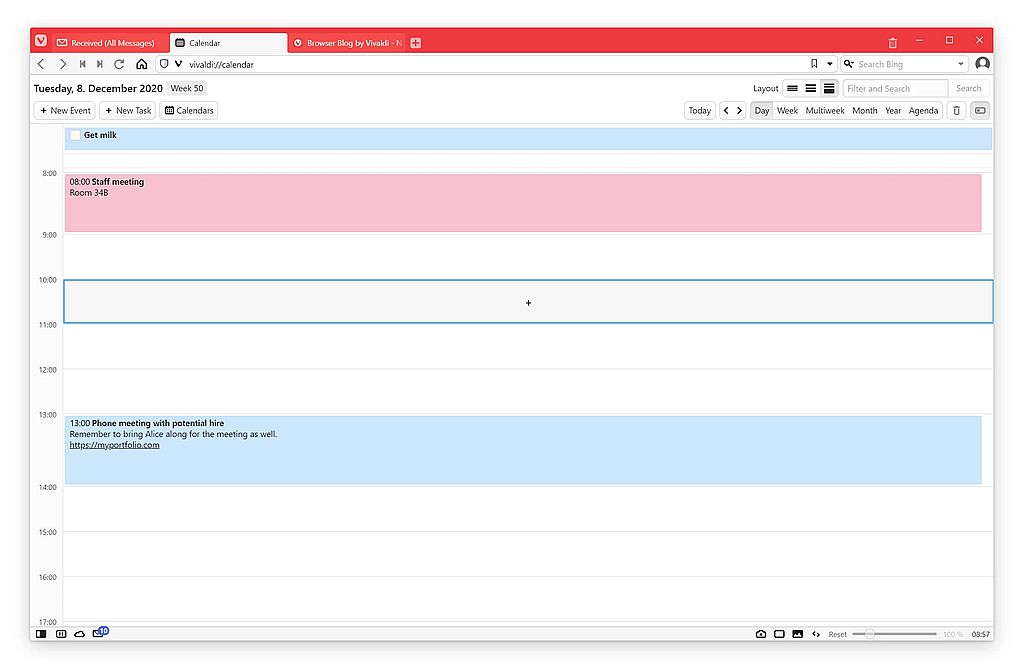Click the Search Bing field

905,64
